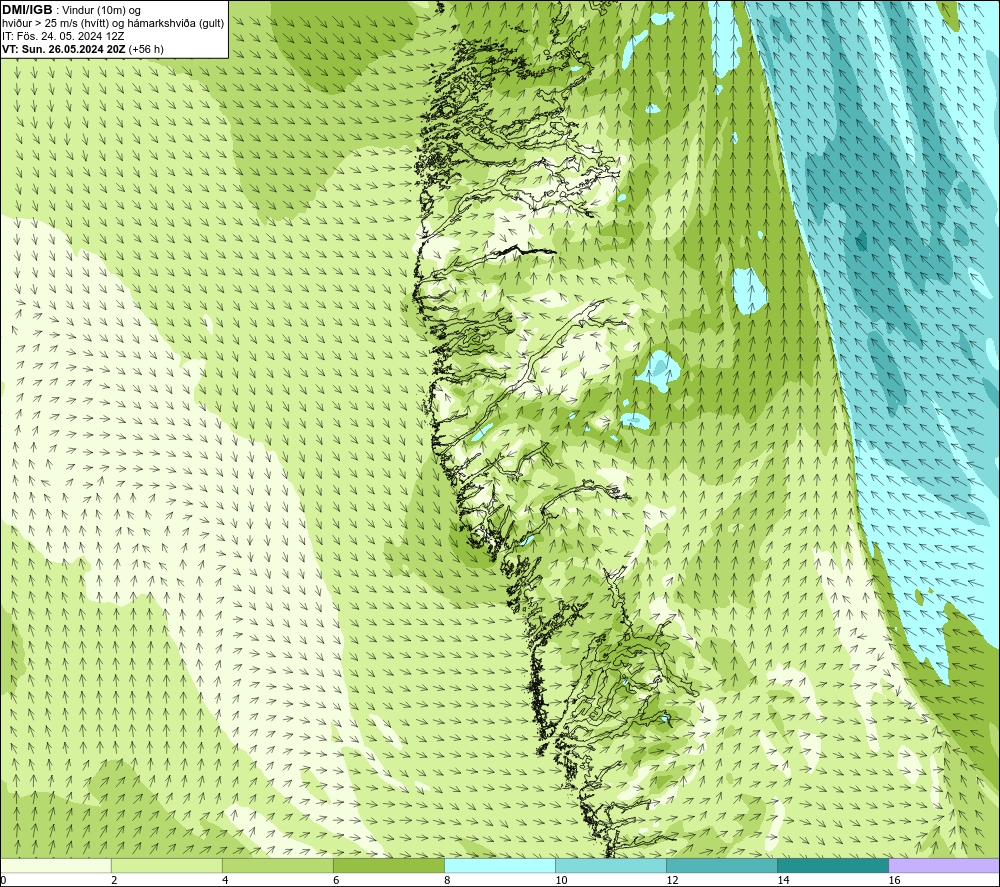Click the purple swatch above 16 m/s
The width and height of the screenshot is (1000, 887).
click(x=944, y=865)
